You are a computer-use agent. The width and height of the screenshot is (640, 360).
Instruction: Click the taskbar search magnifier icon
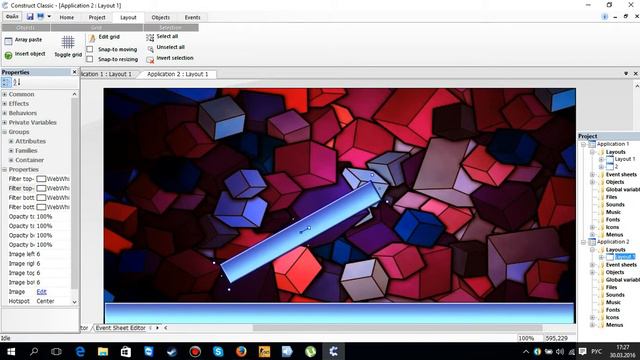click(x=34, y=351)
